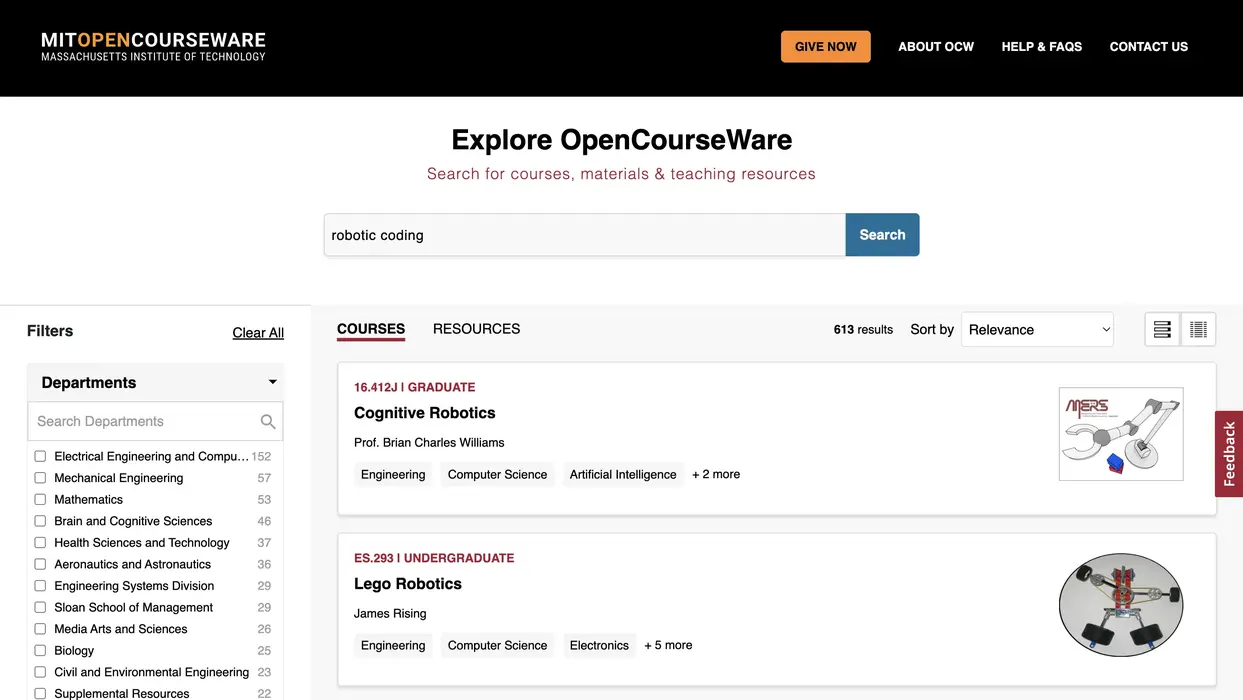The width and height of the screenshot is (1243, 700).
Task: Open the Sort by Relevance dropdown
Action: (1037, 330)
